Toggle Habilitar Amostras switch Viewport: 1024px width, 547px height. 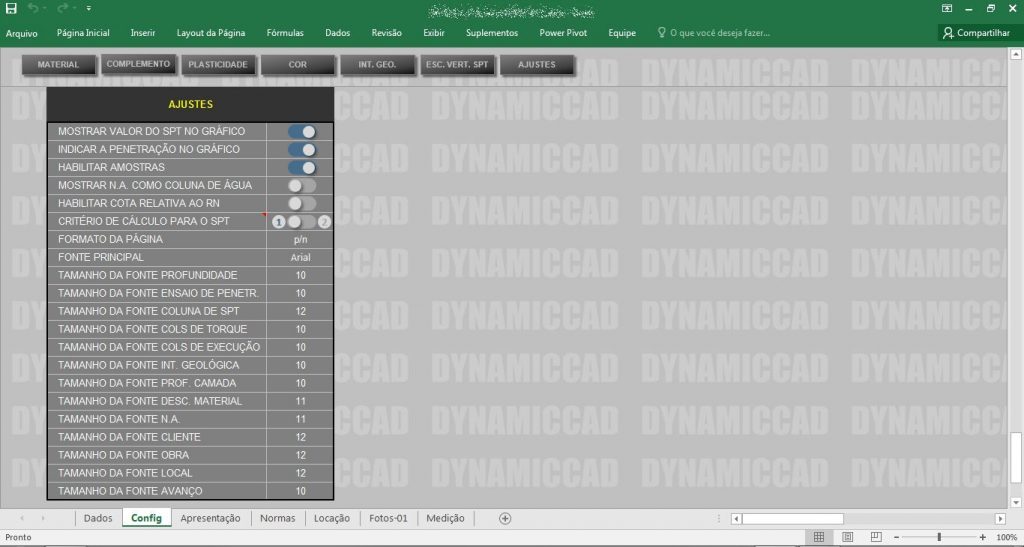[x=302, y=167]
